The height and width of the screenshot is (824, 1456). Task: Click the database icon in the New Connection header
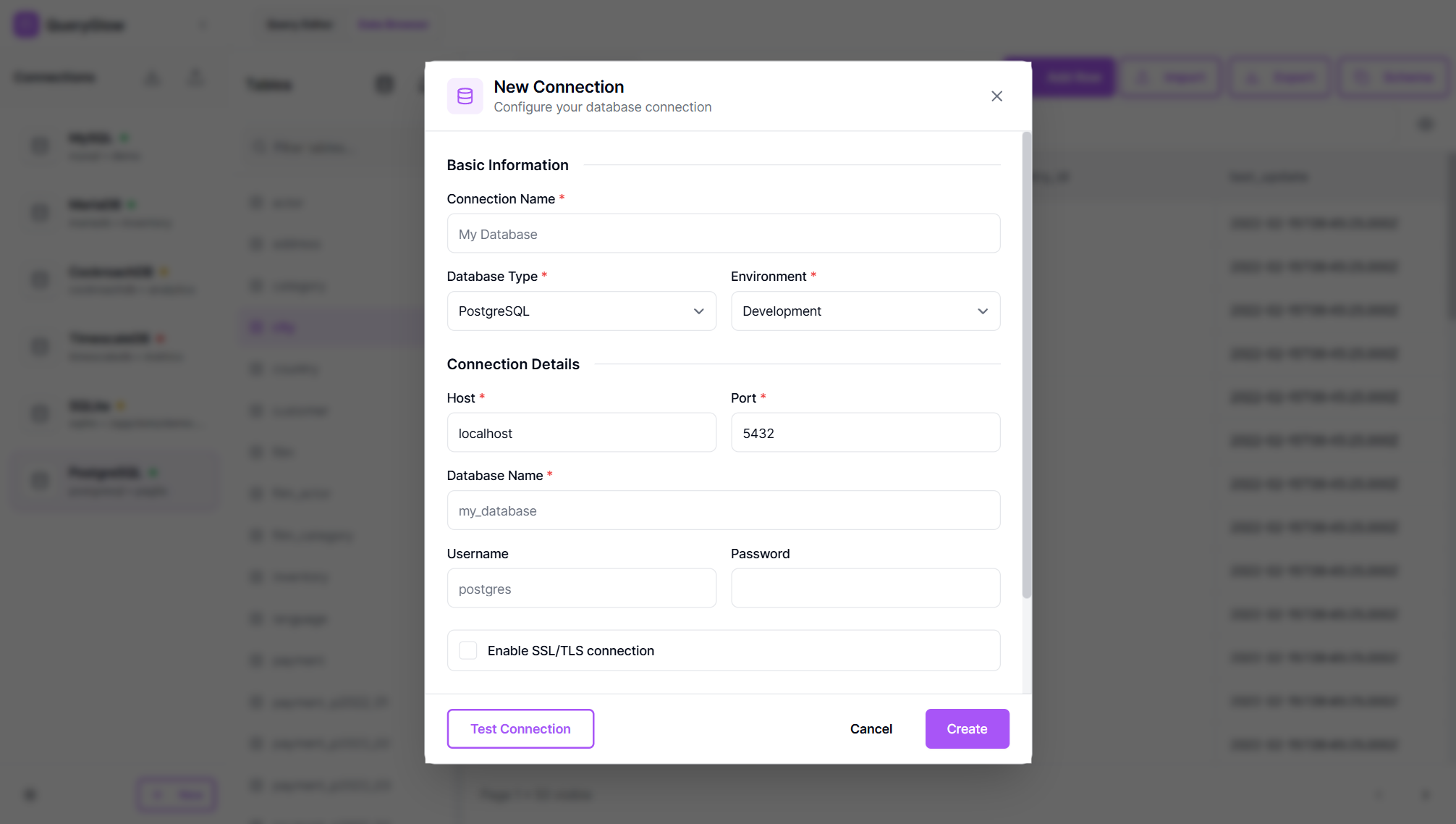pyautogui.click(x=465, y=96)
